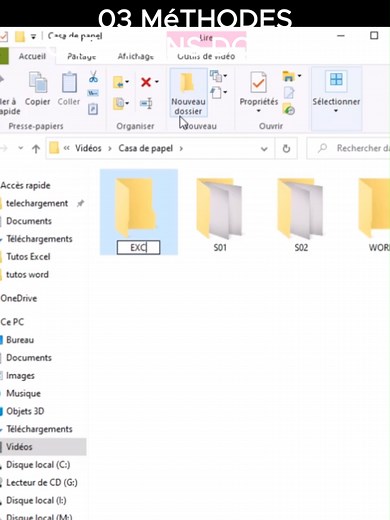Expand the Copy to dropdown arrow
Viewport: 390px width, 520px height.
click(127, 103)
